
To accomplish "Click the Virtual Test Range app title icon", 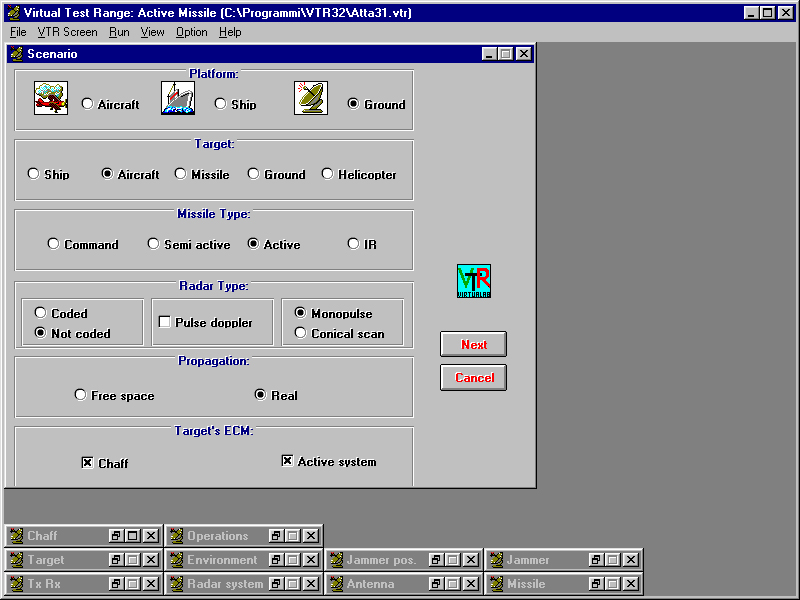I will (14, 12).
